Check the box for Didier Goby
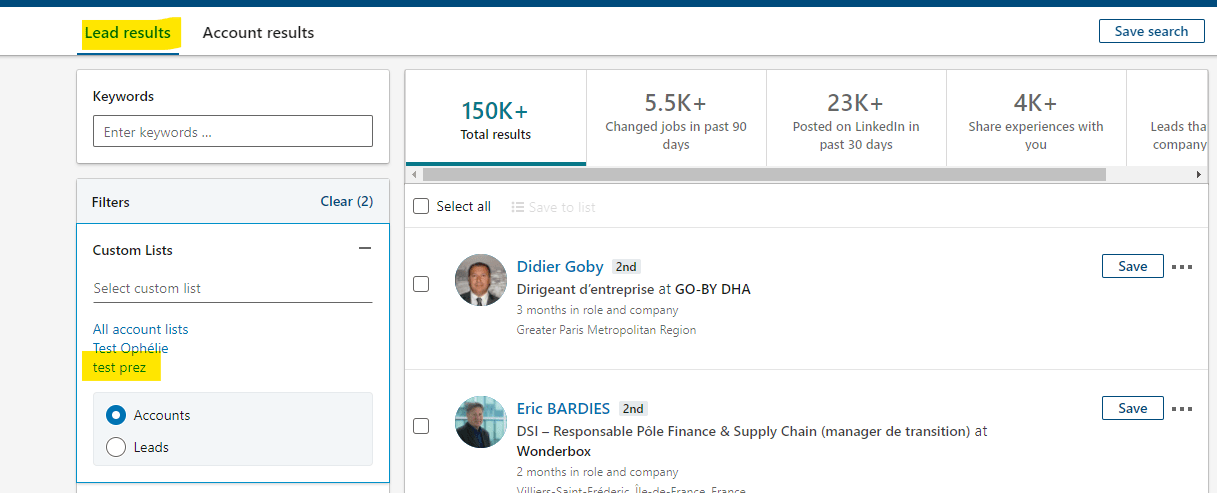The height and width of the screenshot is (493, 1217). click(x=421, y=284)
